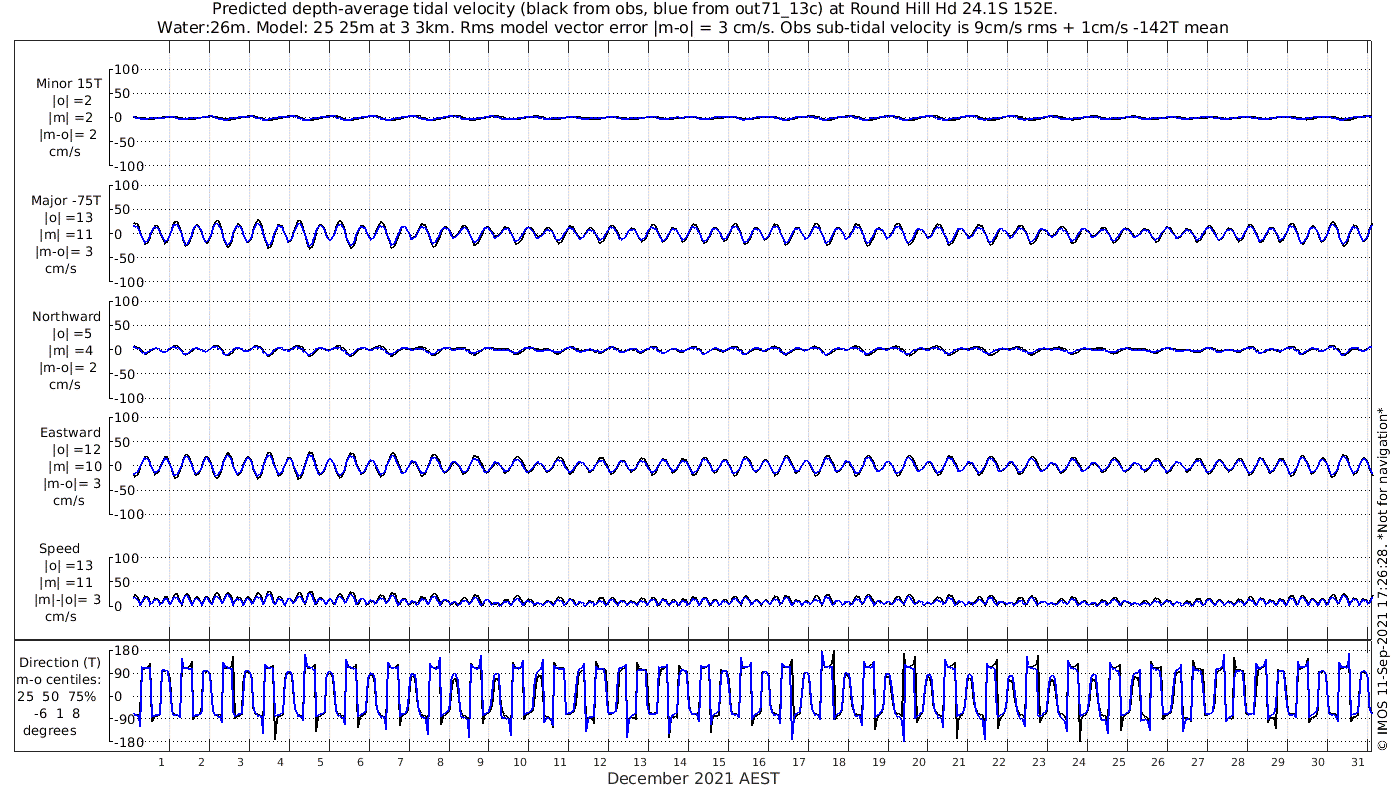The height and width of the screenshot is (800, 1400).
Task: Click the '-6 1 8' centile values
Action: click(x=56, y=714)
